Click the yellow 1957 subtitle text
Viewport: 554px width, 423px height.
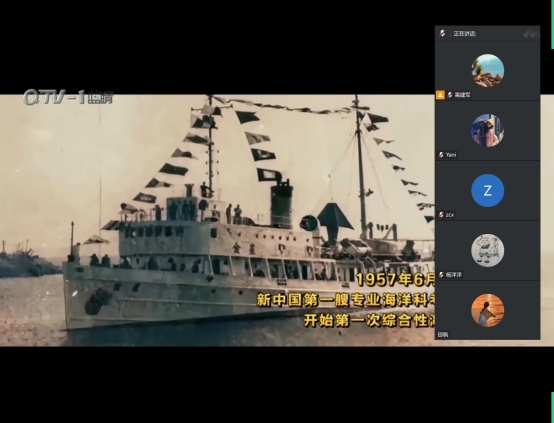pyautogui.click(x=395, y=280)
